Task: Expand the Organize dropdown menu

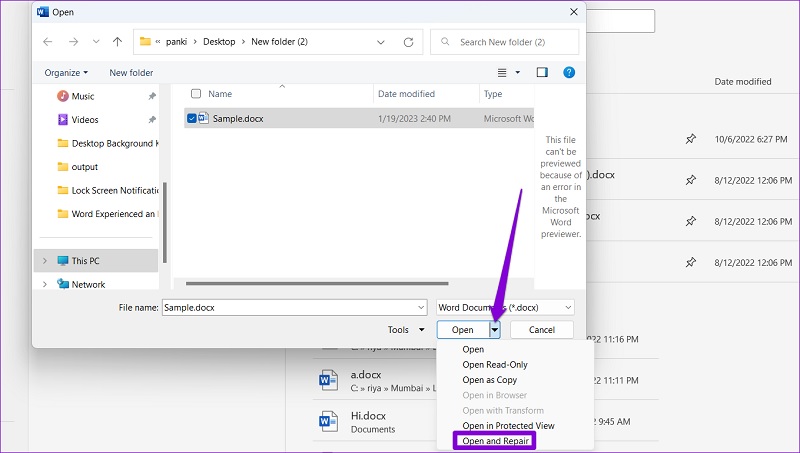Action: 66,73
